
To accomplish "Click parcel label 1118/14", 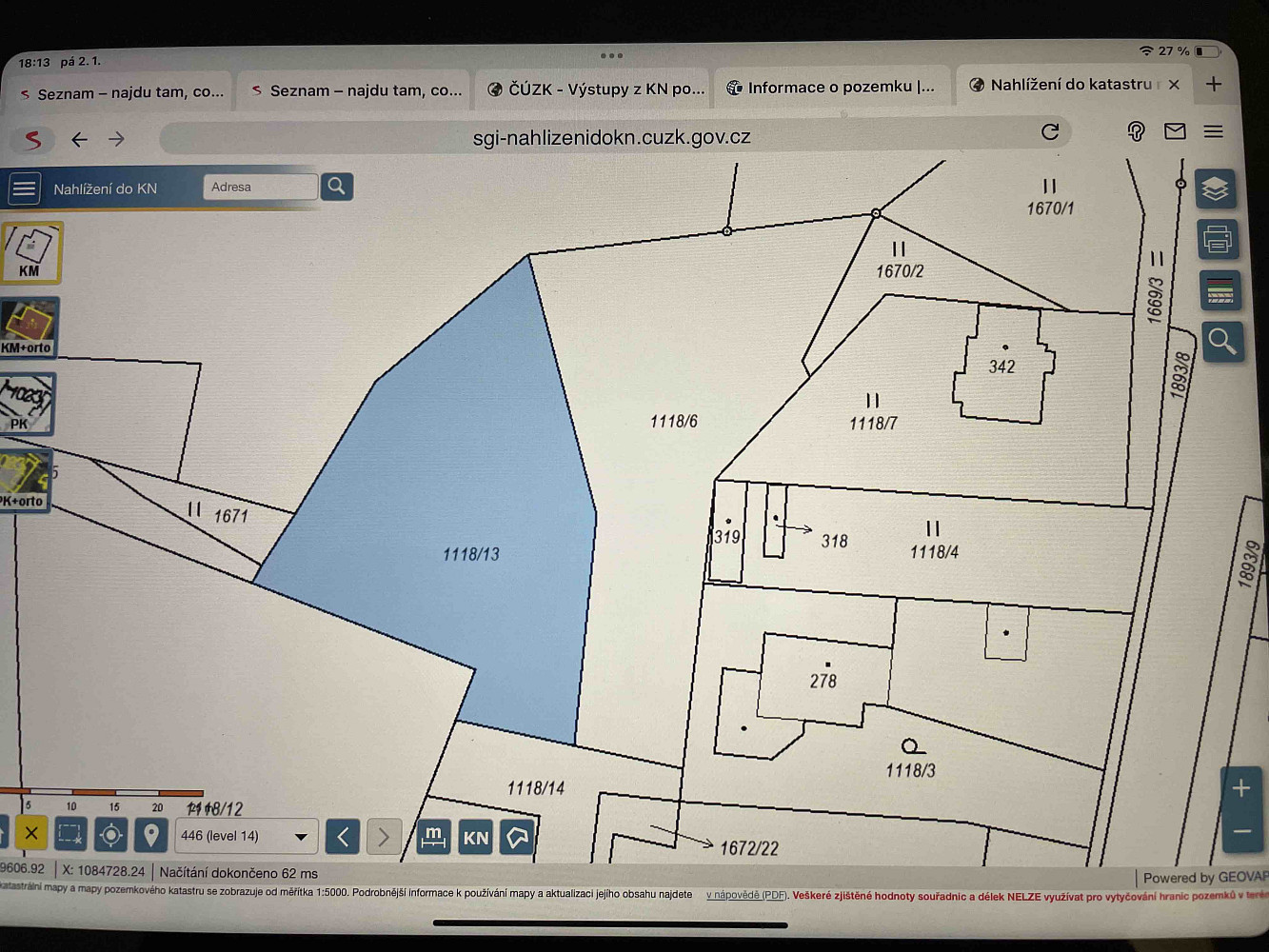I will (536, 787).
